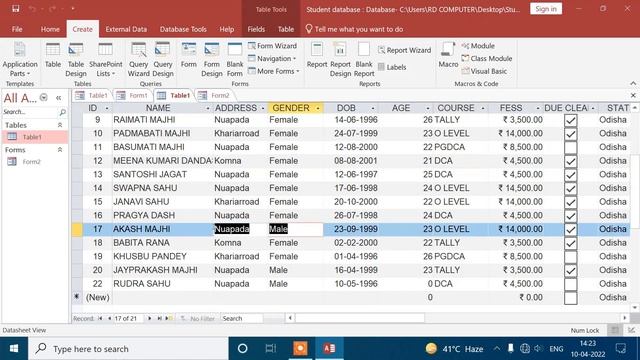Open ADDRESS column filter dropdown
The image size is (640, 360).
(x=263, y=108)
